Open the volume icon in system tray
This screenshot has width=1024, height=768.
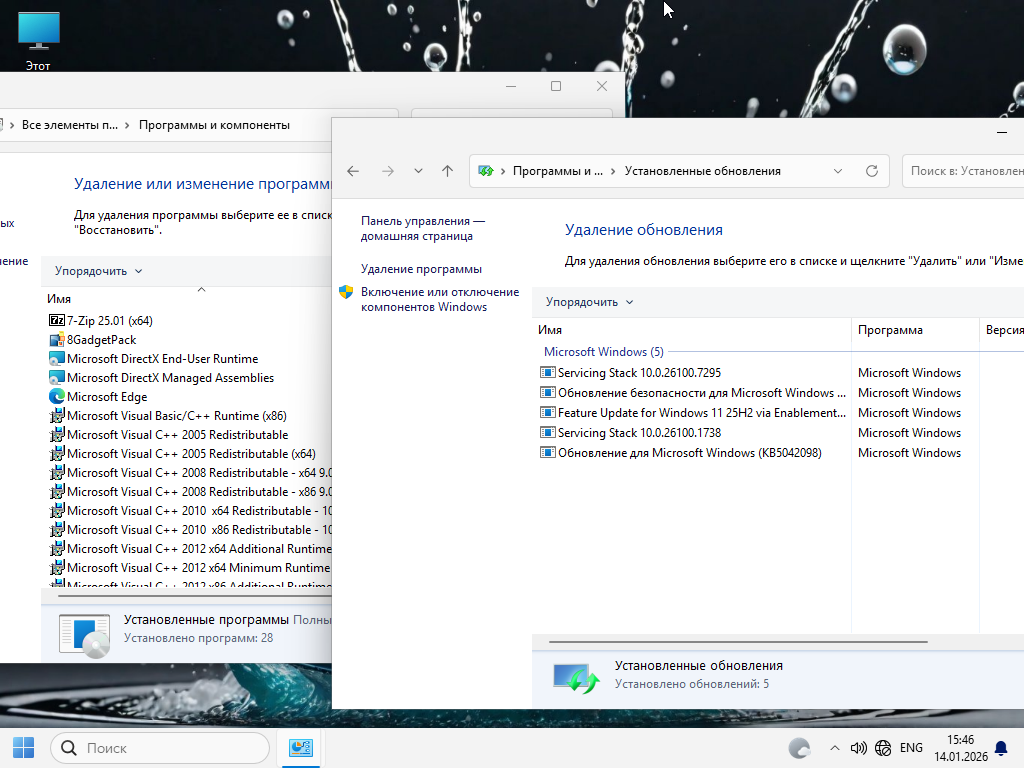[x=858, y=748]
